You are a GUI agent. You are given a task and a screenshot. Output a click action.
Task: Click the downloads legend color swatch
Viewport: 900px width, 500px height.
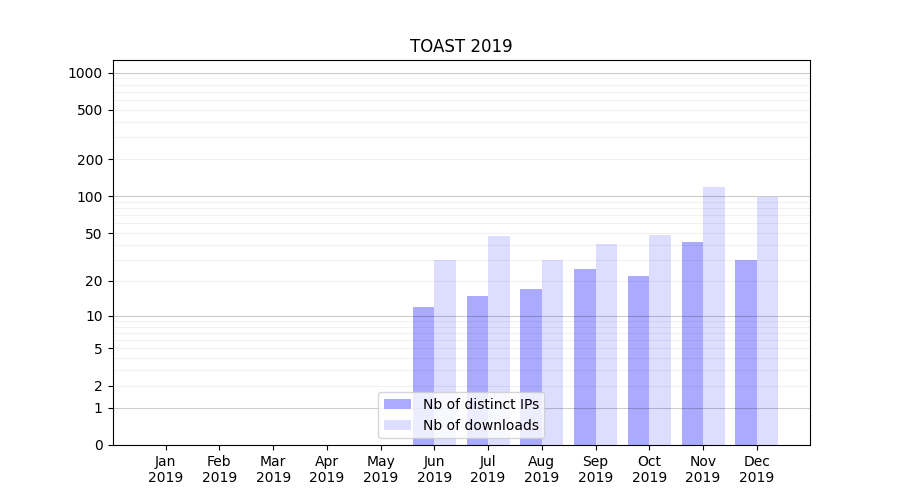(398, 425)
